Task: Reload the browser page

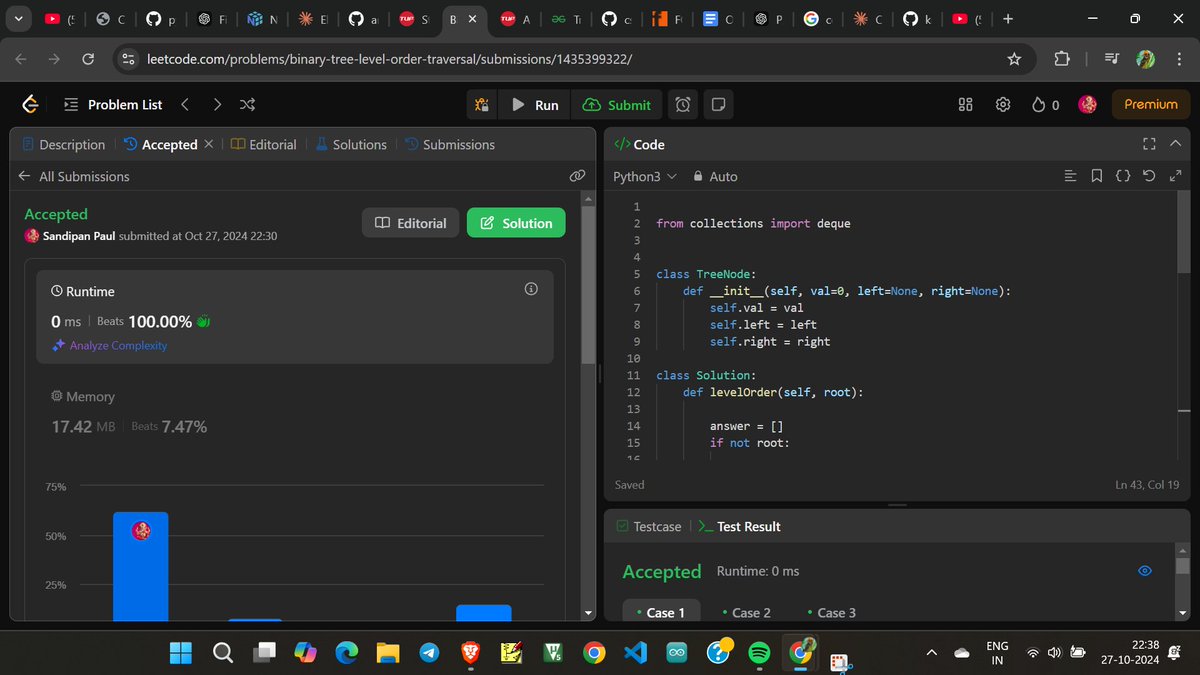Action: coord(87,59)
